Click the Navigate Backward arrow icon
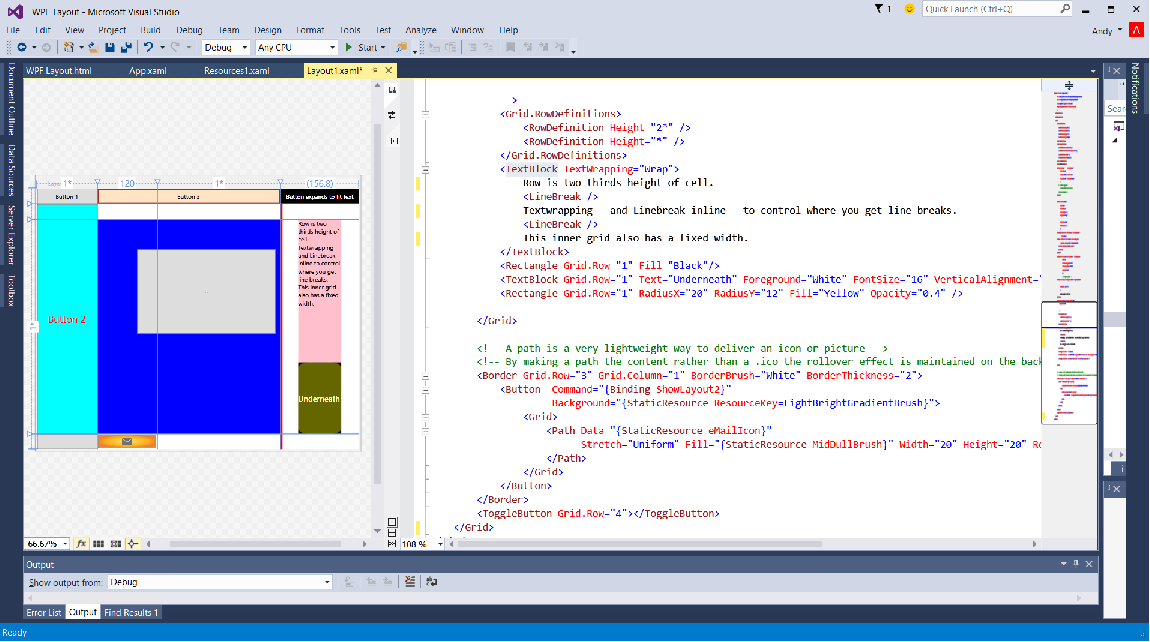 click(20, 47)
